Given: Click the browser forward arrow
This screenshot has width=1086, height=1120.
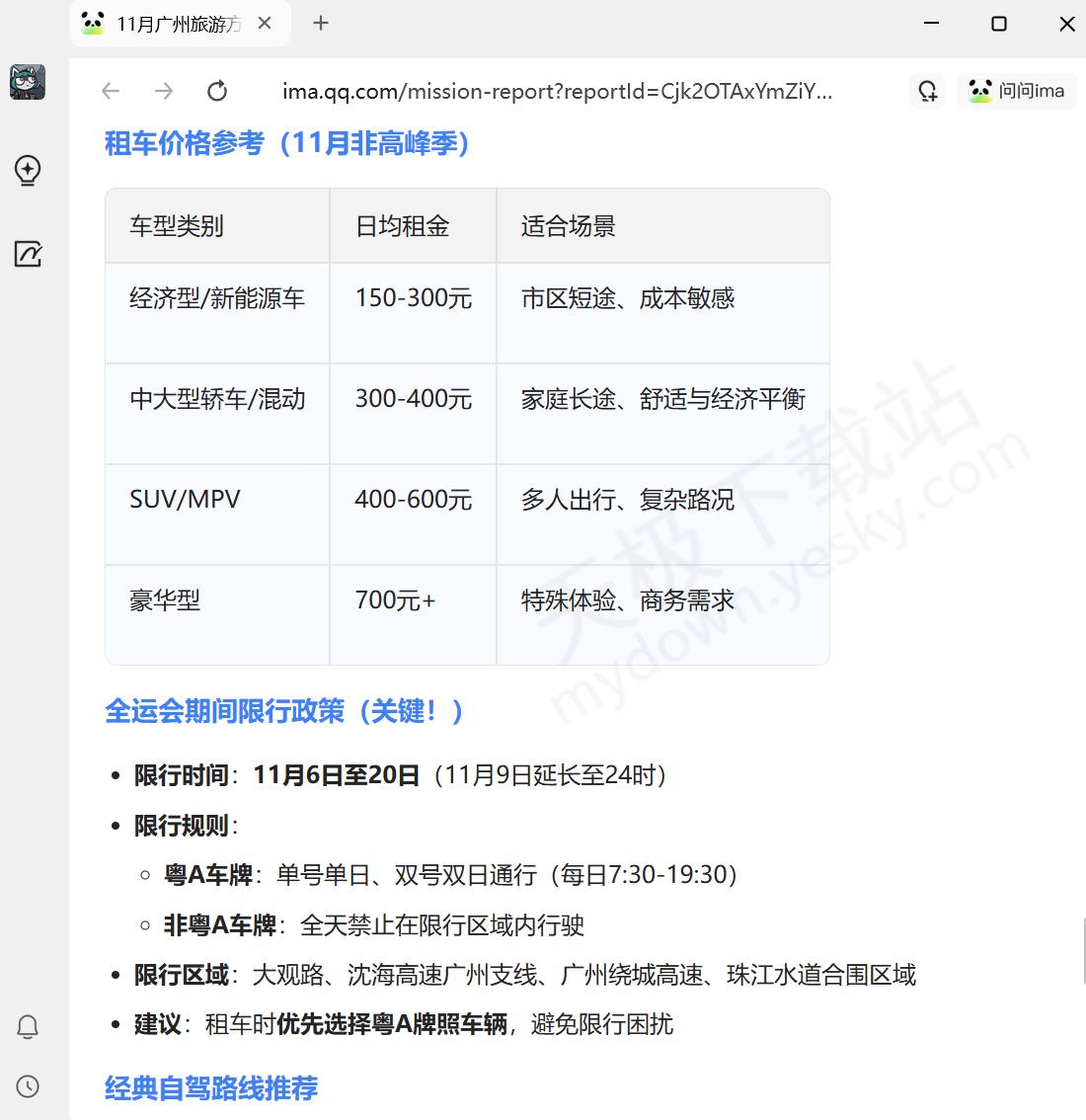Looking at the screenshot, I should coord(164,92).
